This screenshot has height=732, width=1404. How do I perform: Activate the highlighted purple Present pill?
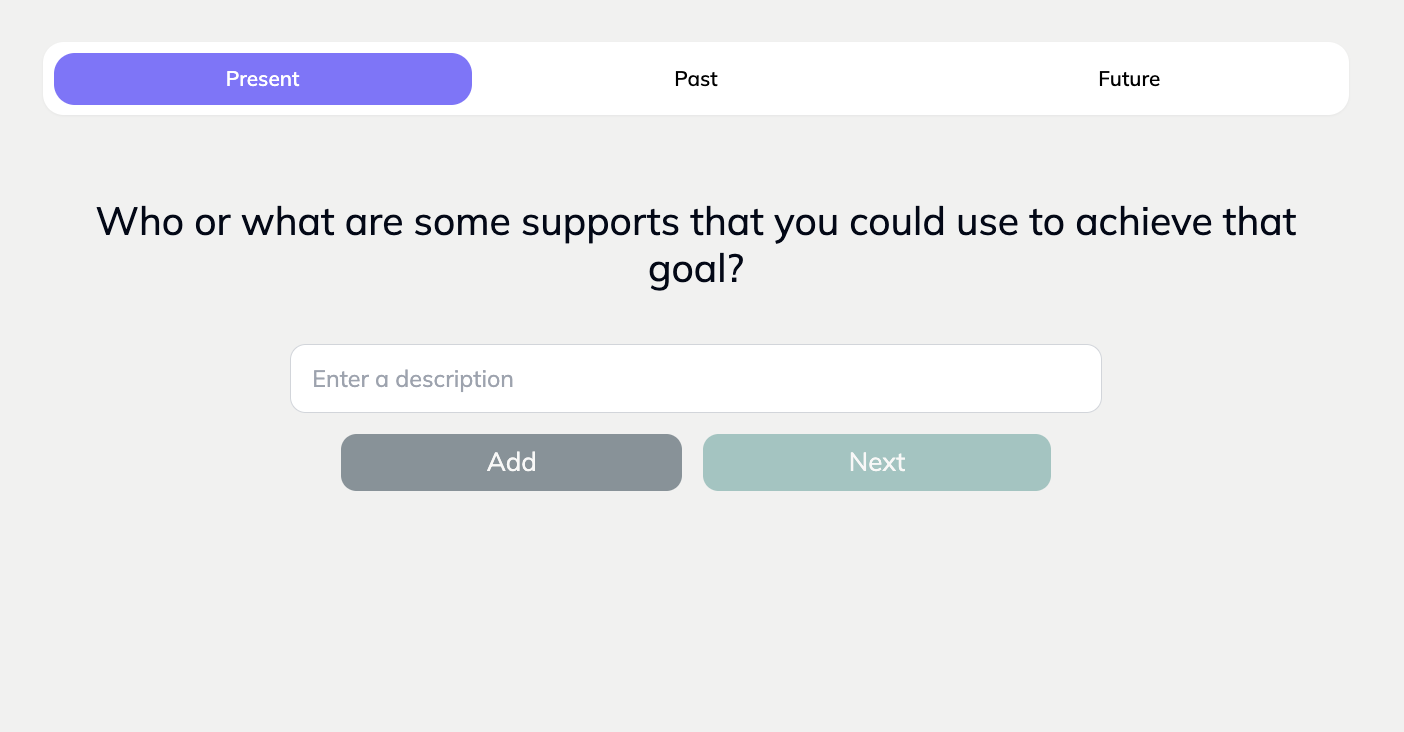(263, 79)
